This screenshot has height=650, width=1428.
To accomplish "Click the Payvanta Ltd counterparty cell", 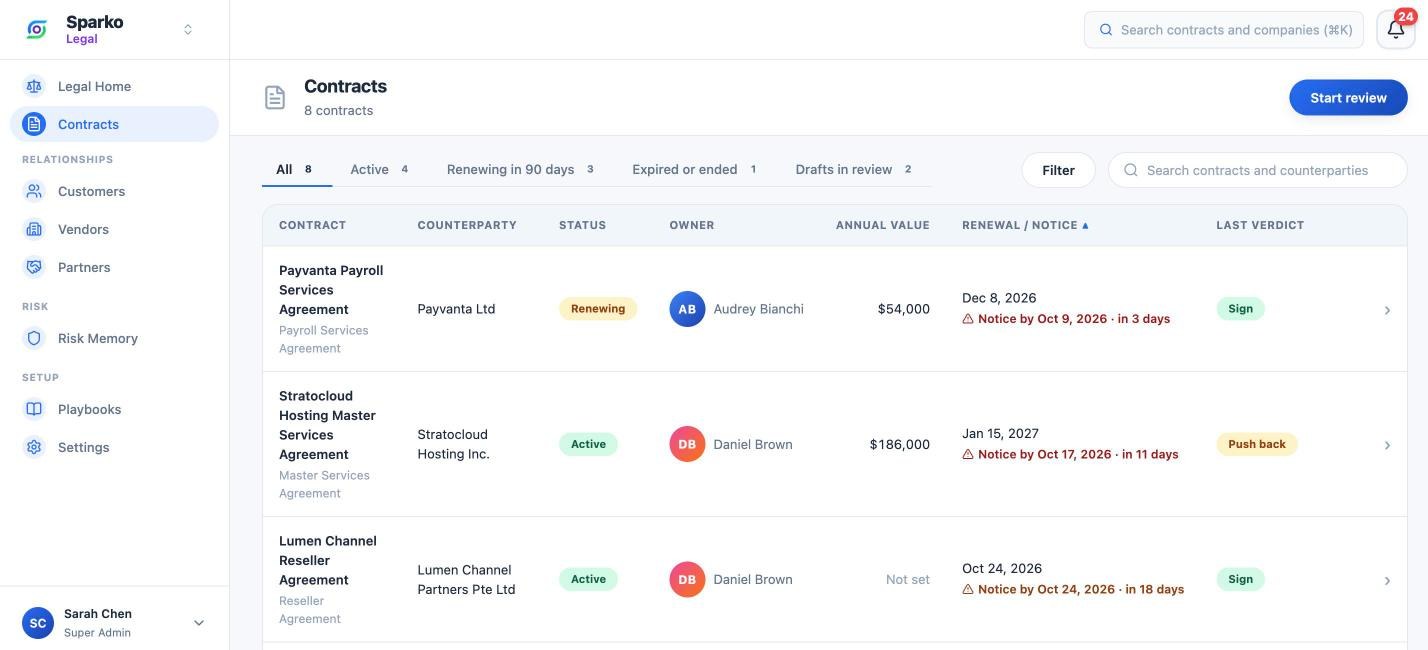I will coord(457,309).
